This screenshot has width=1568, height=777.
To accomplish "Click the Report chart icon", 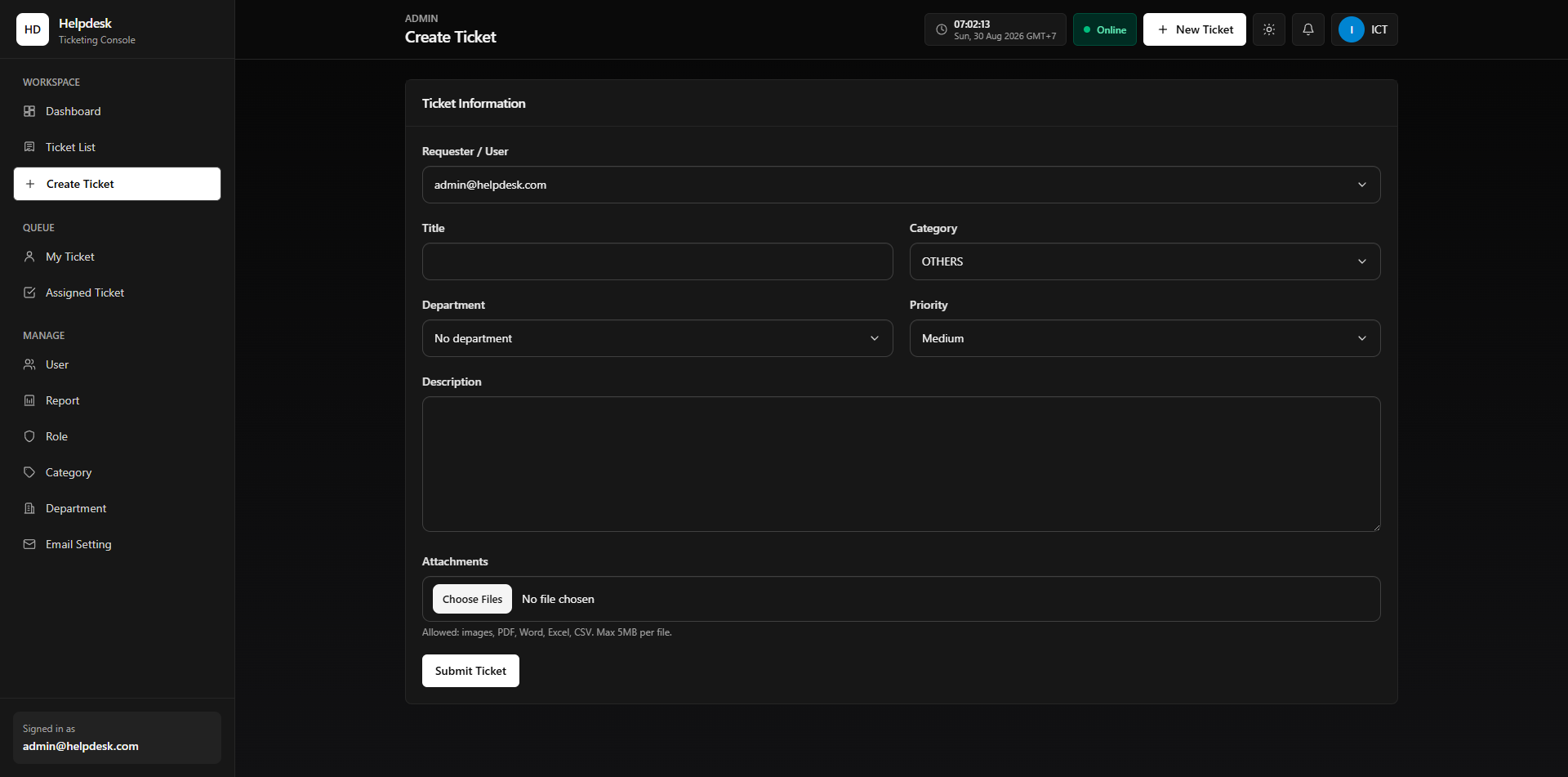I will (x=29, y=400).
